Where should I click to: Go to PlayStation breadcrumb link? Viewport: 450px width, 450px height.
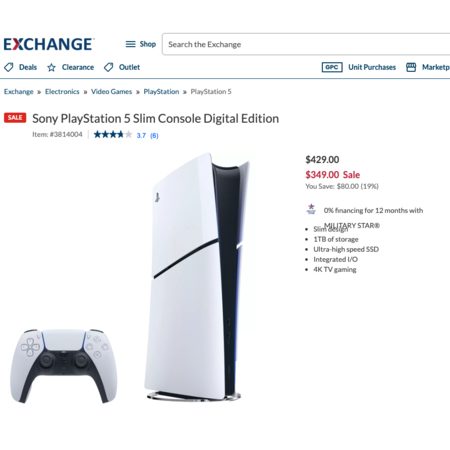[161, 92]
